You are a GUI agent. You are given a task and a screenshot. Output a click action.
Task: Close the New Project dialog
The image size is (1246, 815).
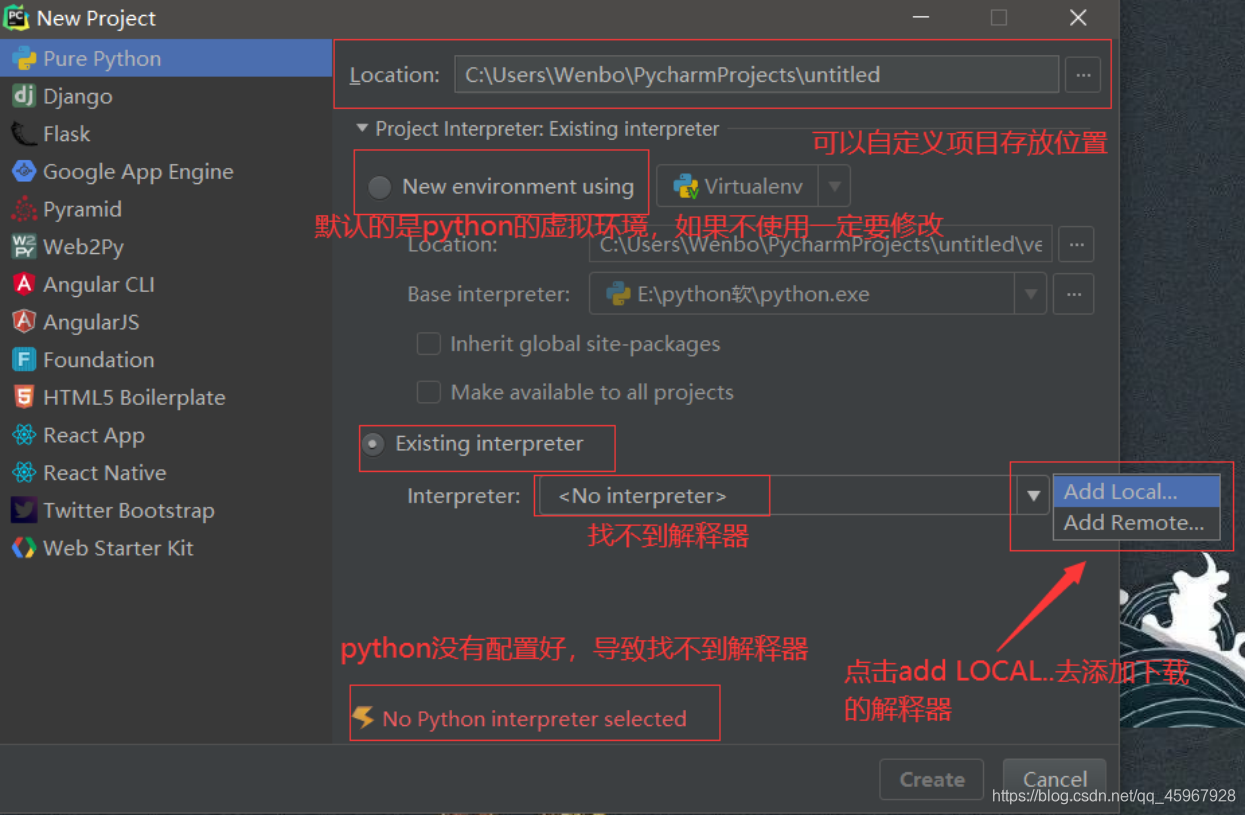[x=1078, y=18]
